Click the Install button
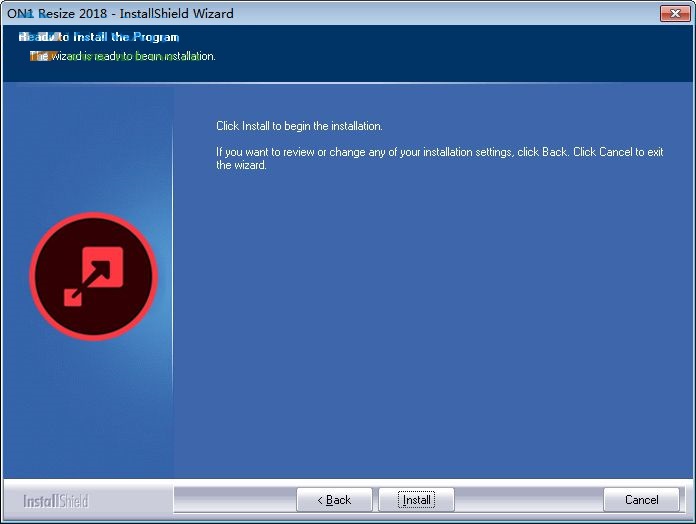Screen dimensions: 696x524 click(x=416, y=500)
